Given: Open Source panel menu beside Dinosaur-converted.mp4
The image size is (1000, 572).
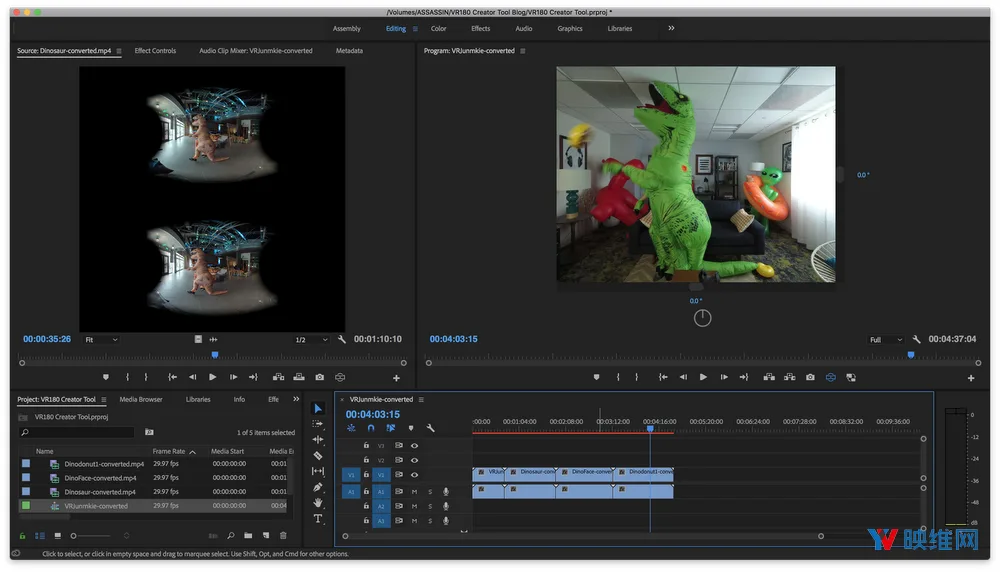Looking at the screenshot, I should pyautogui.click(x=119, y=51).
